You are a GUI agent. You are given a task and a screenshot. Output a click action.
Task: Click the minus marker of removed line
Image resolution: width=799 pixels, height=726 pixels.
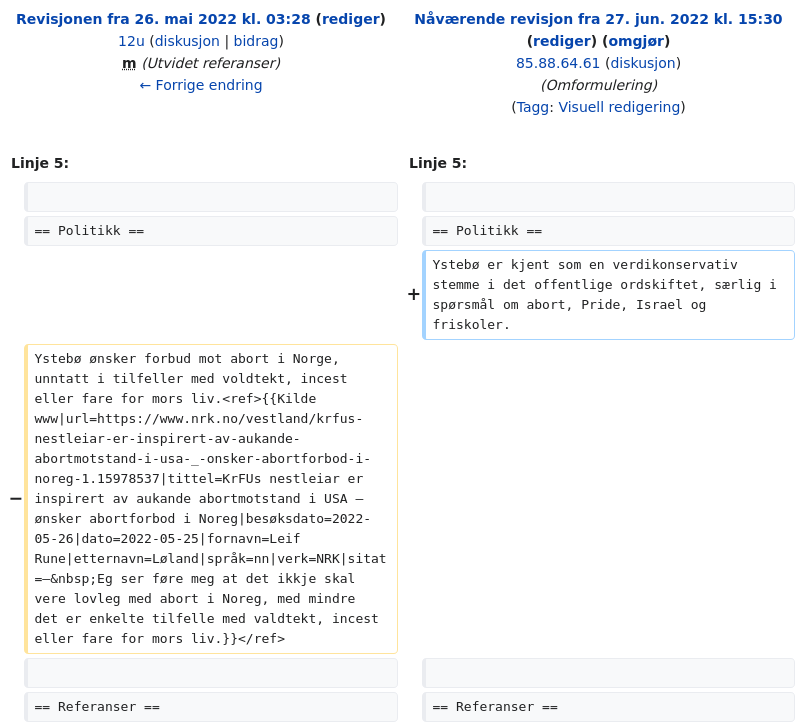tap(16, 499)
